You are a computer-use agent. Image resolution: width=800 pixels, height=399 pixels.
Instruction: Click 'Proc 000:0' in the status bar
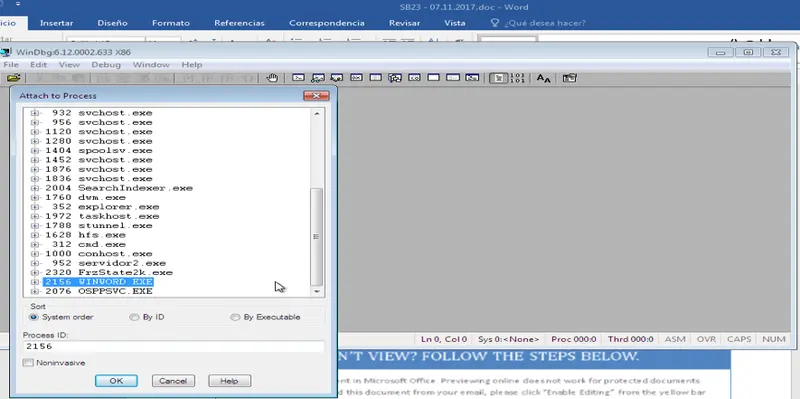coord(573,339)
